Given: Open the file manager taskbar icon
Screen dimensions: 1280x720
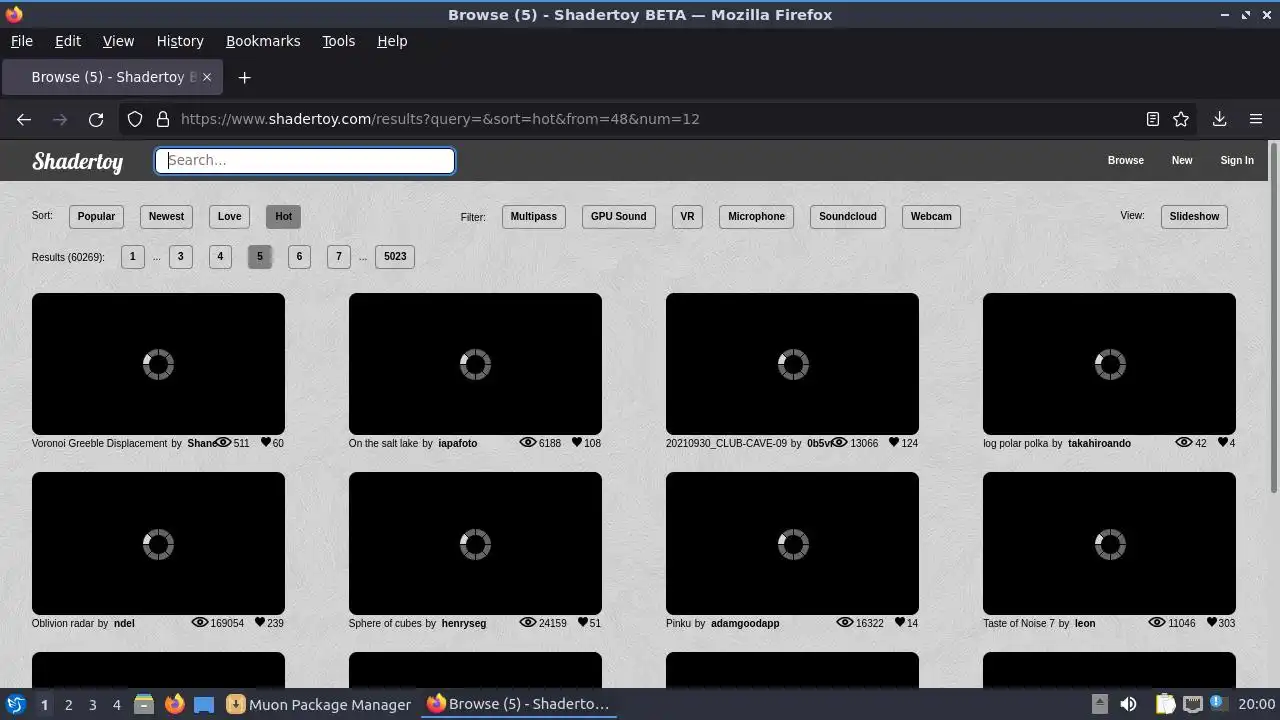Looking at the screenshot, I should point(144,704).
